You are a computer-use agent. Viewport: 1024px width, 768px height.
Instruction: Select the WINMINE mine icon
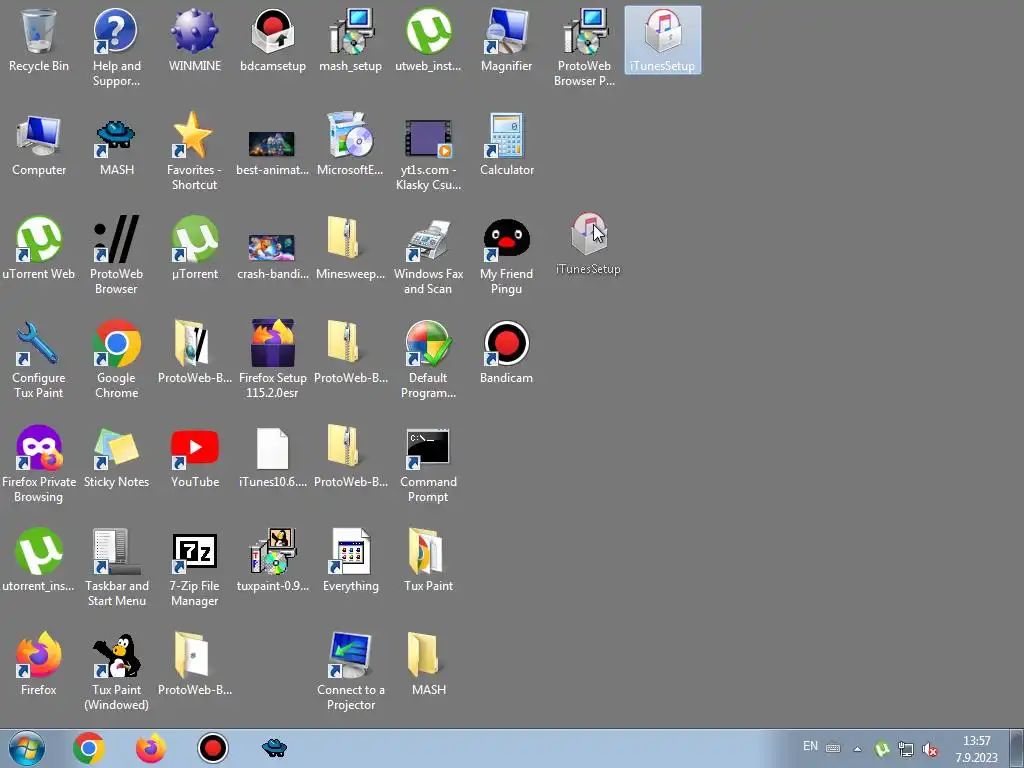tap(195, 39)
